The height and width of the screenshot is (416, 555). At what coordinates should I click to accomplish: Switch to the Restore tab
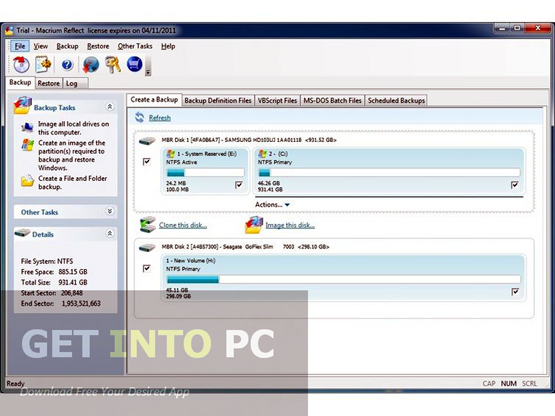click(48, 83)
